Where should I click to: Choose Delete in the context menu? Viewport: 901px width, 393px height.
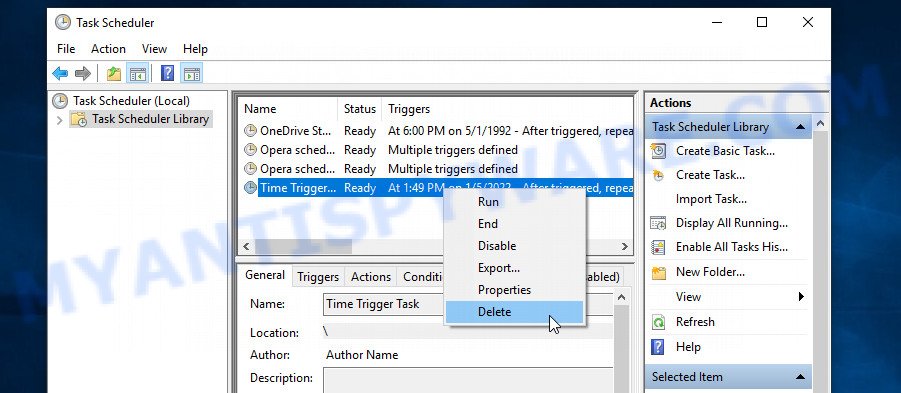[514, 311]
